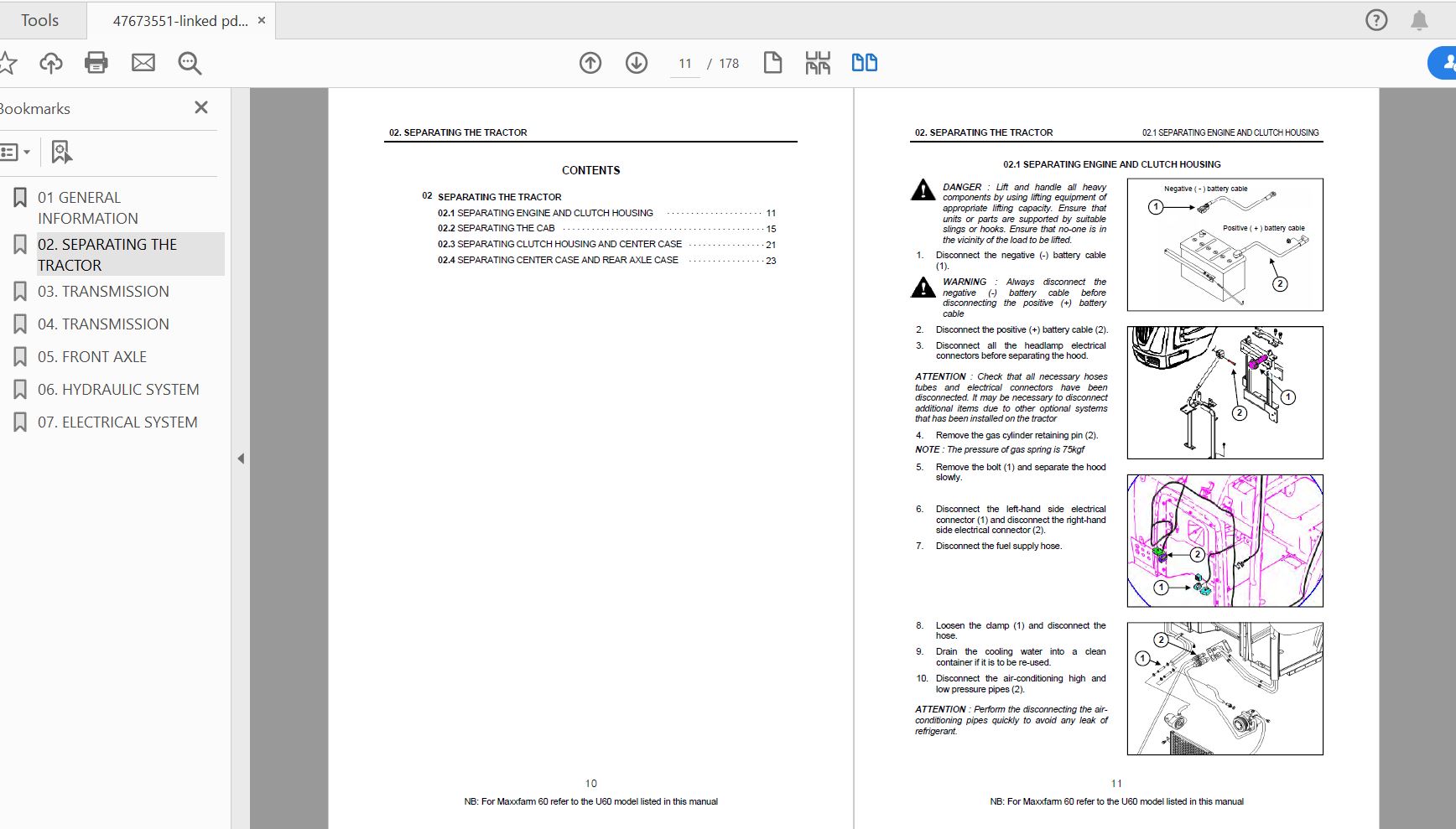Viewport: 1456px width, 829px height.
Task: Open the 01 GENERAL INFORMATION bookmark
Action: coord(87,208)
